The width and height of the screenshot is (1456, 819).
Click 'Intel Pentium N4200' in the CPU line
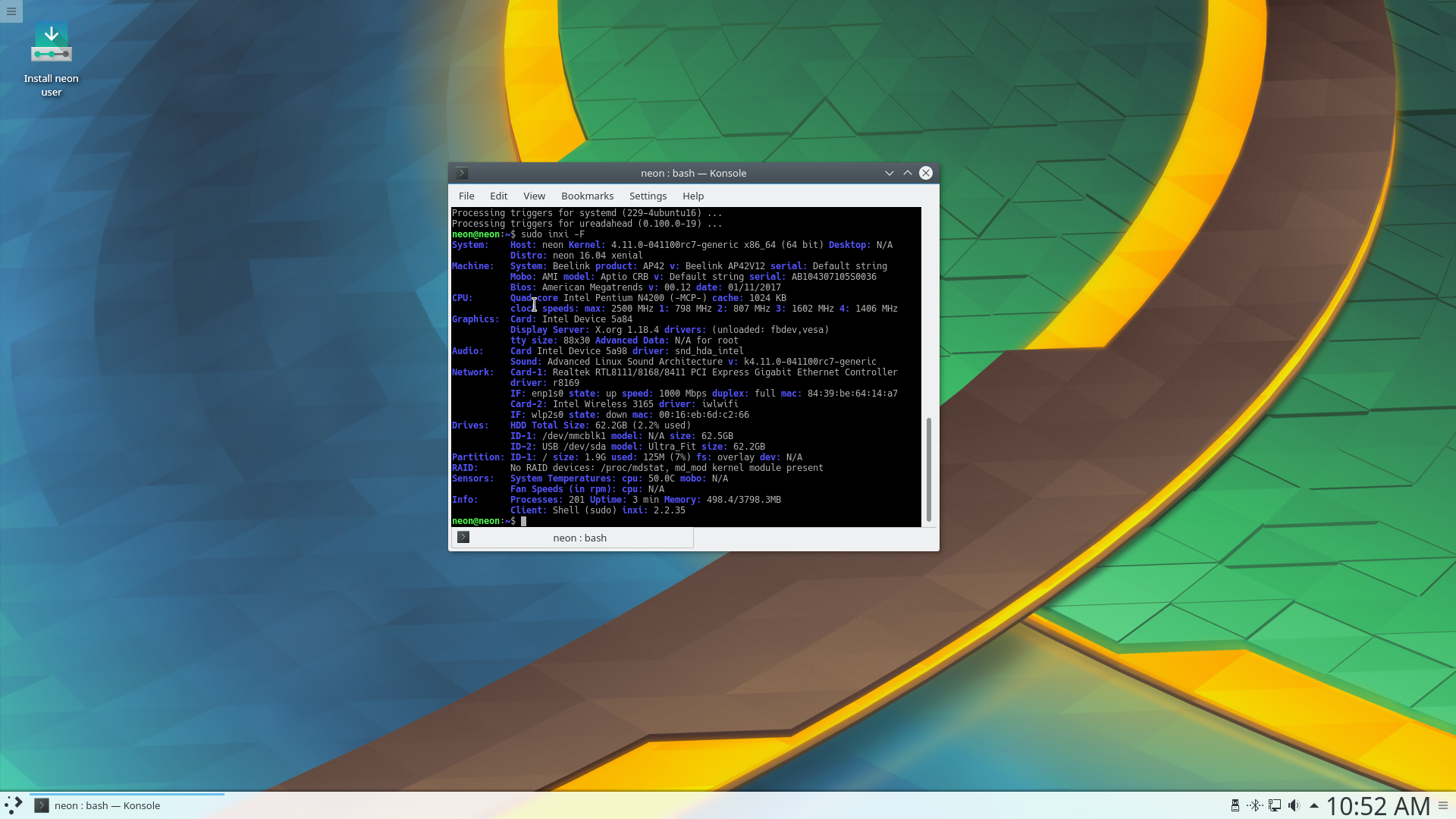[613, 298]
